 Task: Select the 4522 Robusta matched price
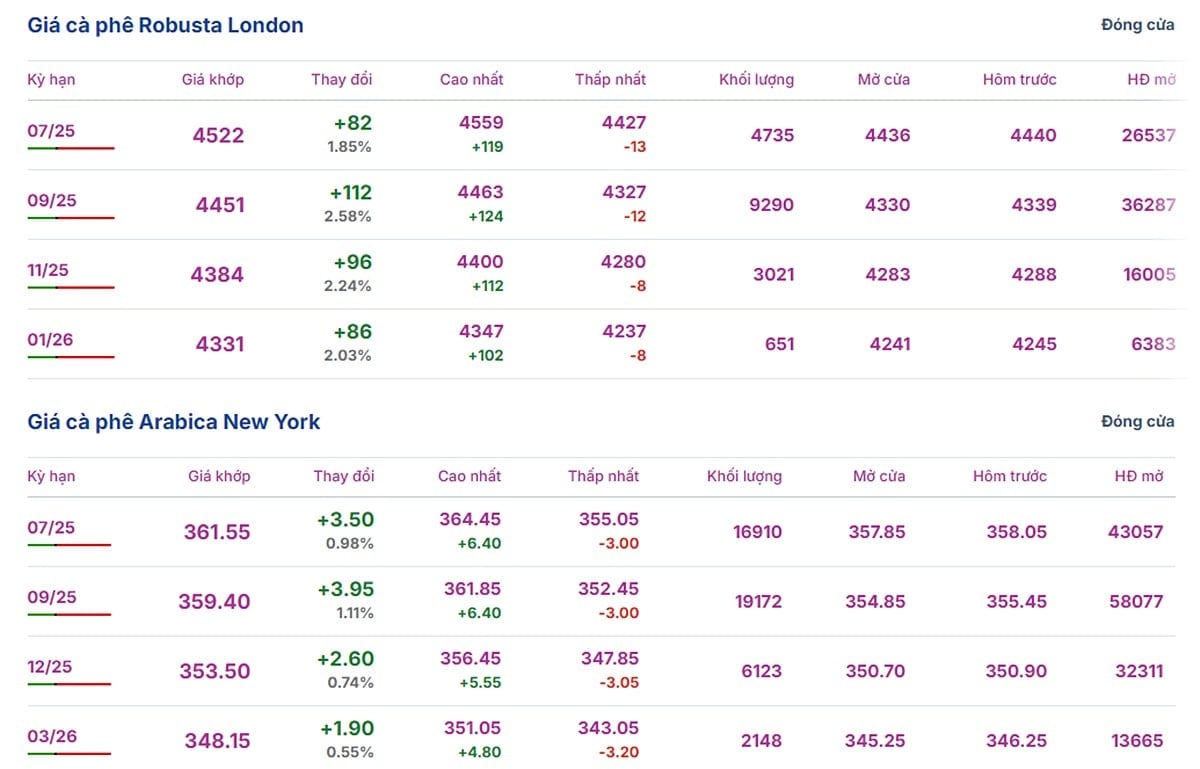click(218, 135)
